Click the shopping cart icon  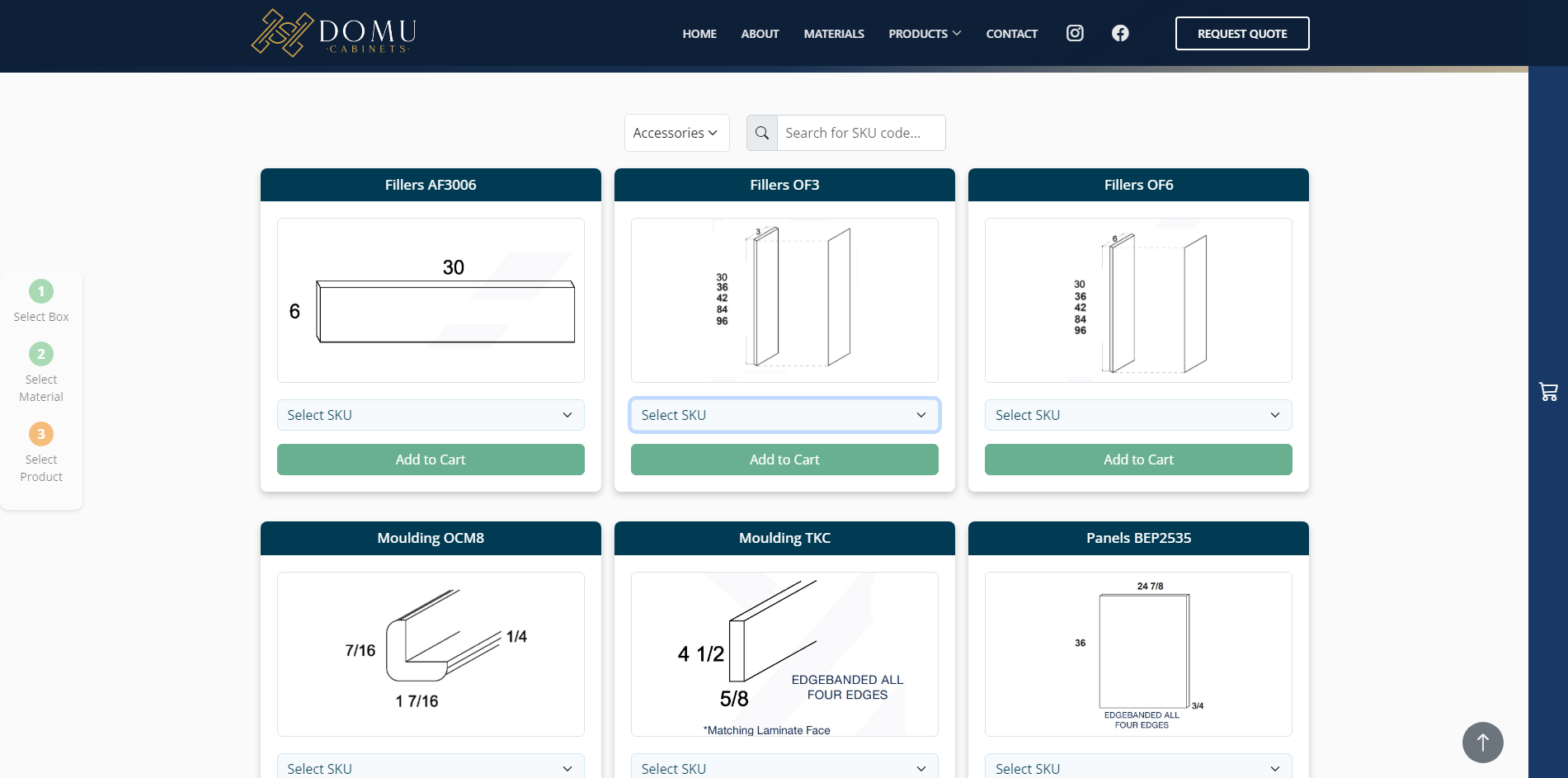[1548, 392]
